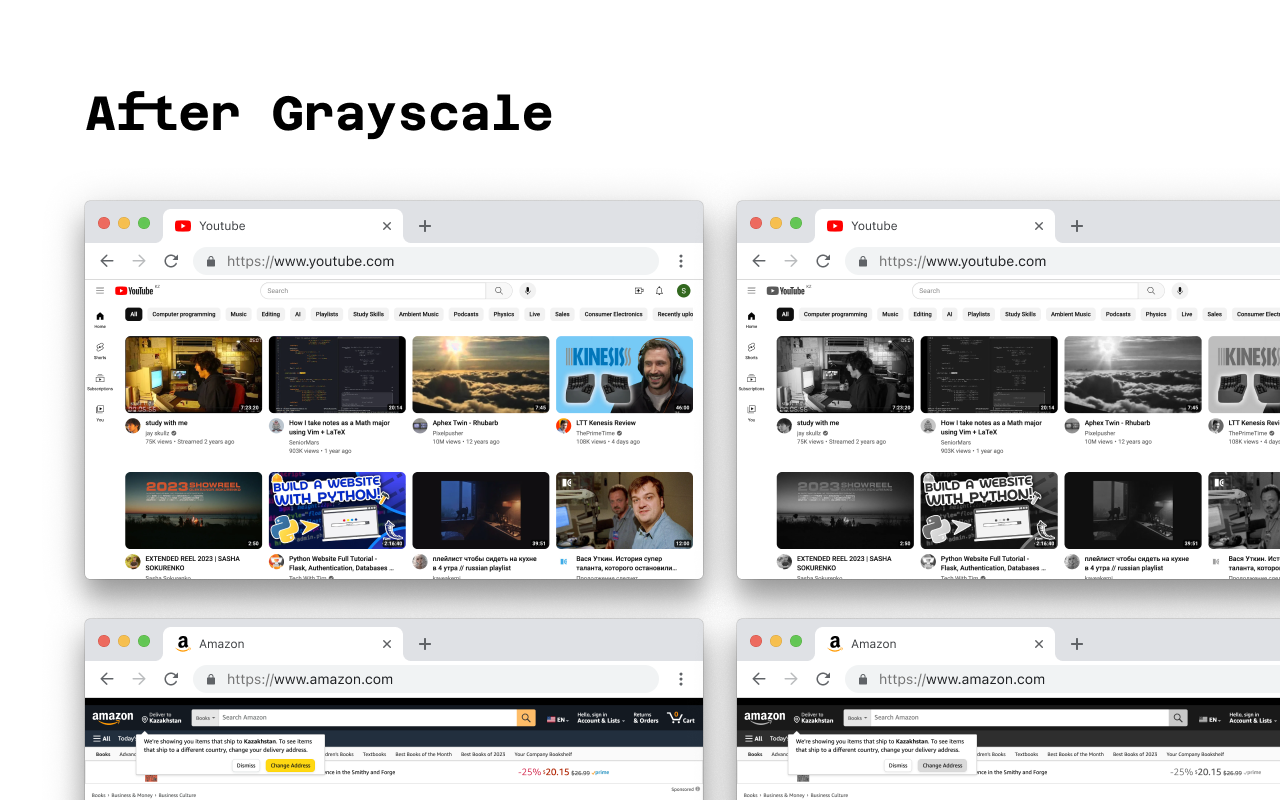Click the Create video icon on YouTube

click(639, 290)
